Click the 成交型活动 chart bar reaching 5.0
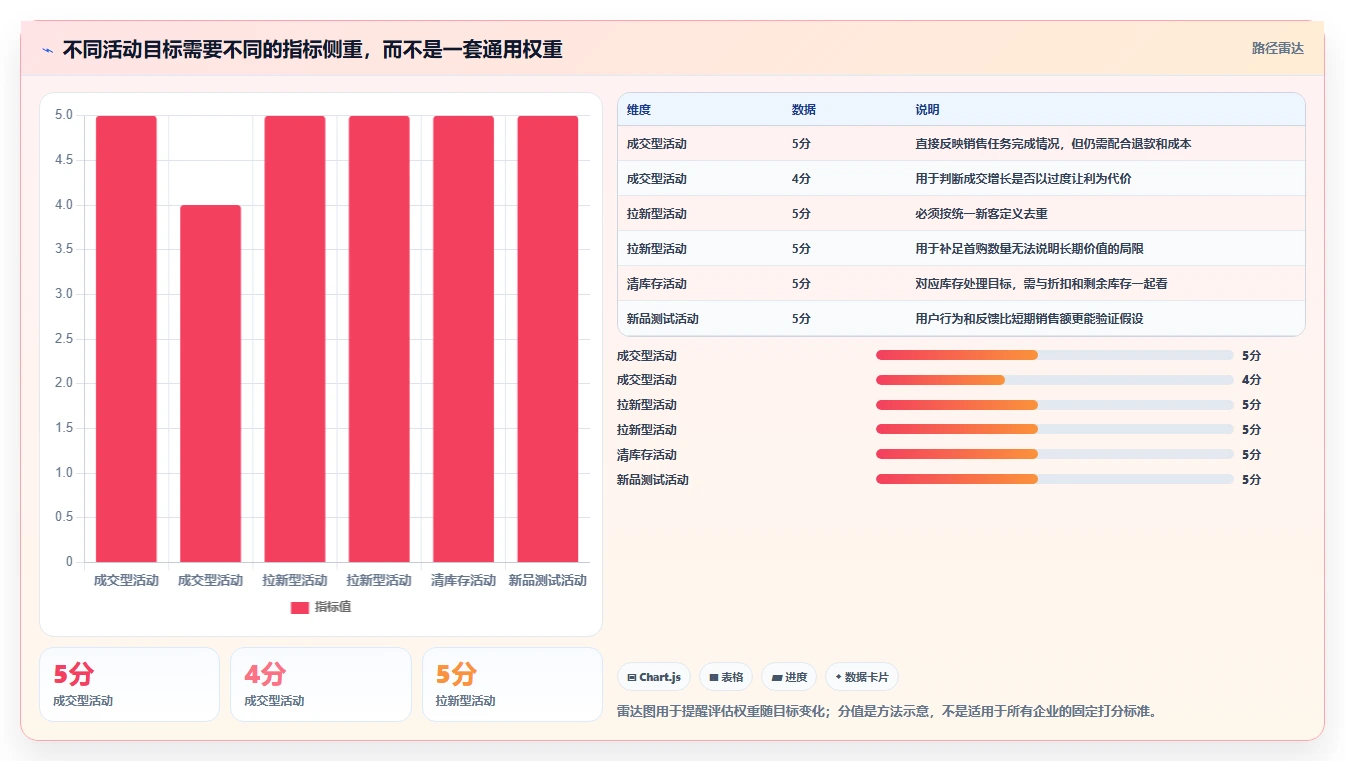Viewport: 1345px width, 761px height. pyautogui.click(x=126, y=339)
